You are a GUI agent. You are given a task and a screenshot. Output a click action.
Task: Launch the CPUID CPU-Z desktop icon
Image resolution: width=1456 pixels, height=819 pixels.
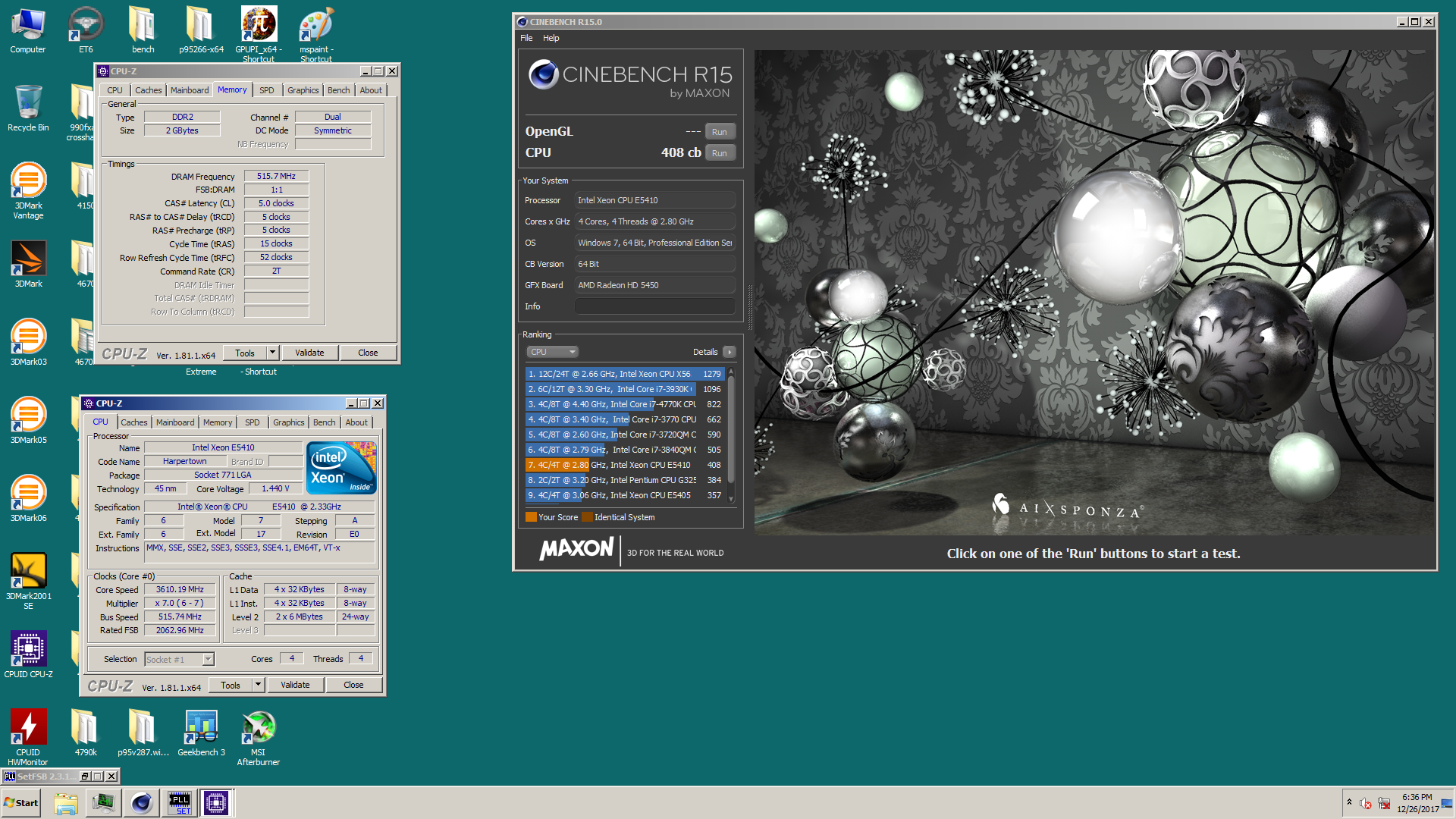[28, 654]
